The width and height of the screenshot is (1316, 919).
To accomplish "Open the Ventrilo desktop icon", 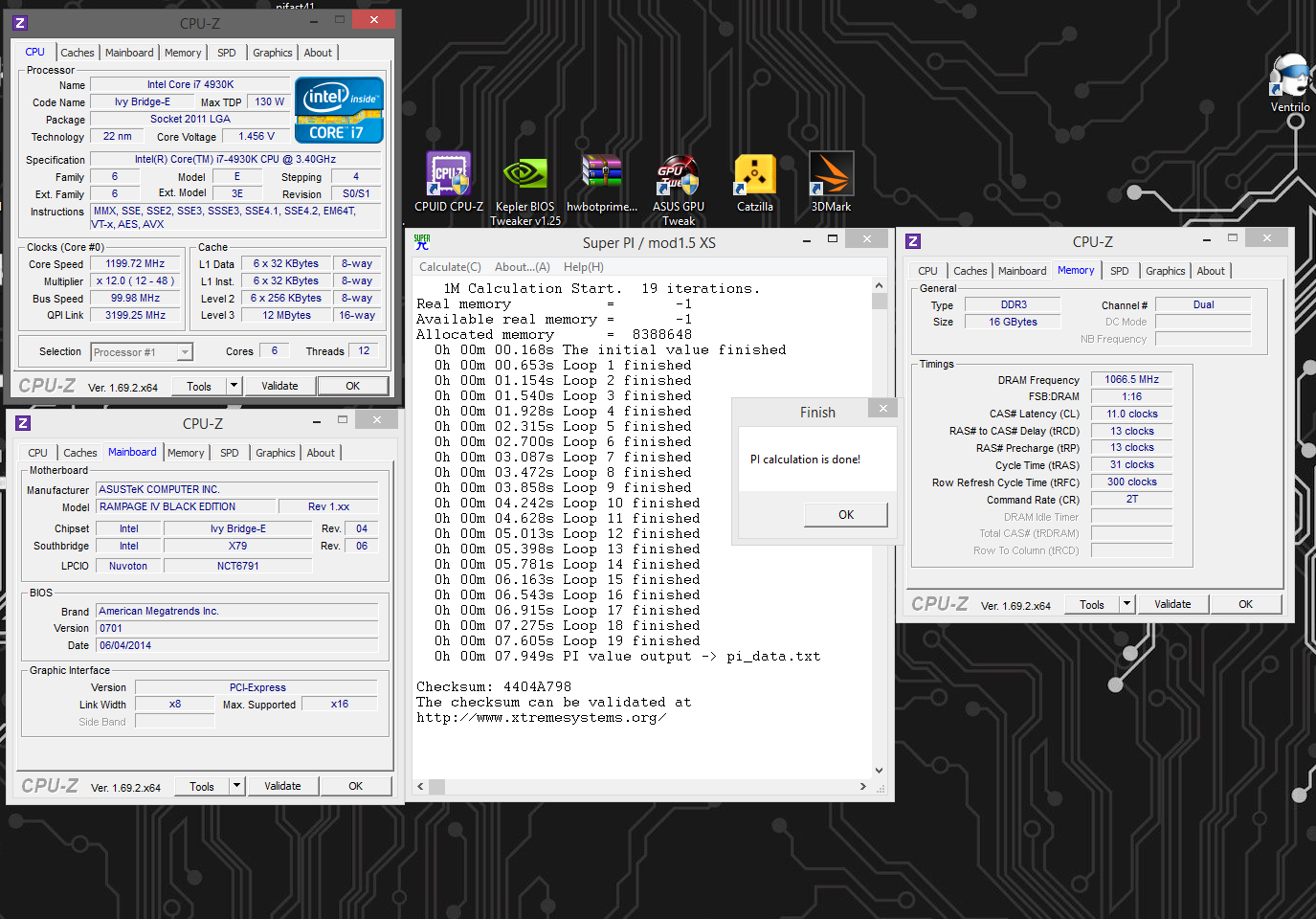I will click(1290, 83).
